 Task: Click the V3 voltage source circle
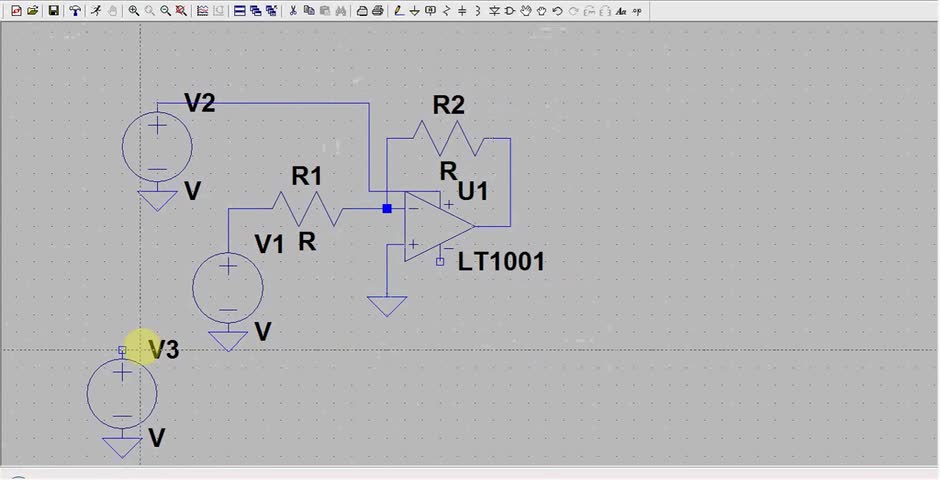click(122, 394)
